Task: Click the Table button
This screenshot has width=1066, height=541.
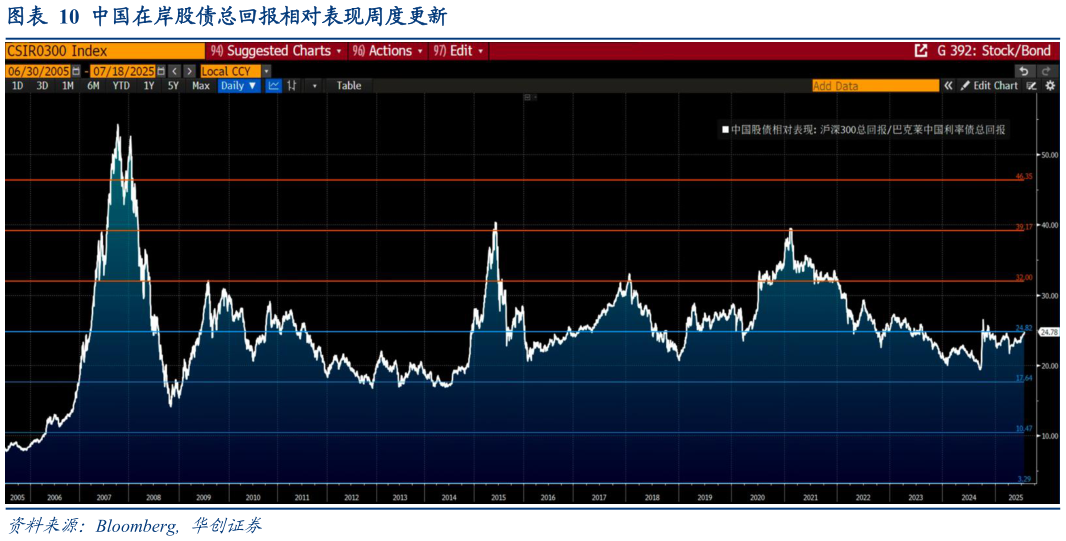Action: (349, 86)
